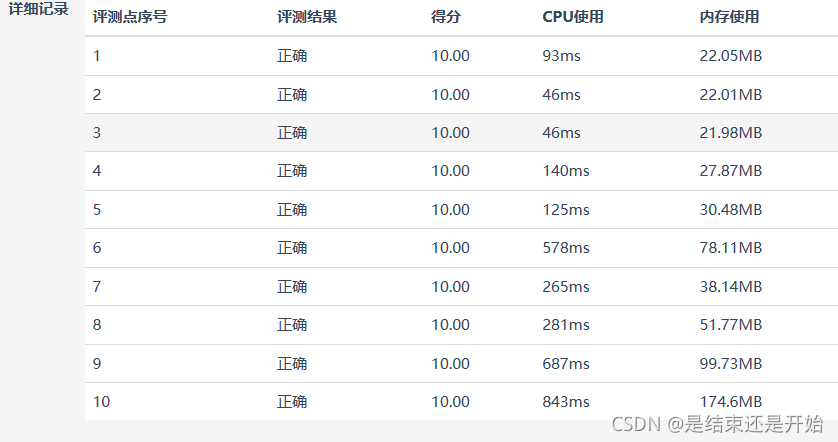Image resolution: width=838 pixels, height=442 pixels.
Task: Click the 得分 column header
Action: (446, 17)
